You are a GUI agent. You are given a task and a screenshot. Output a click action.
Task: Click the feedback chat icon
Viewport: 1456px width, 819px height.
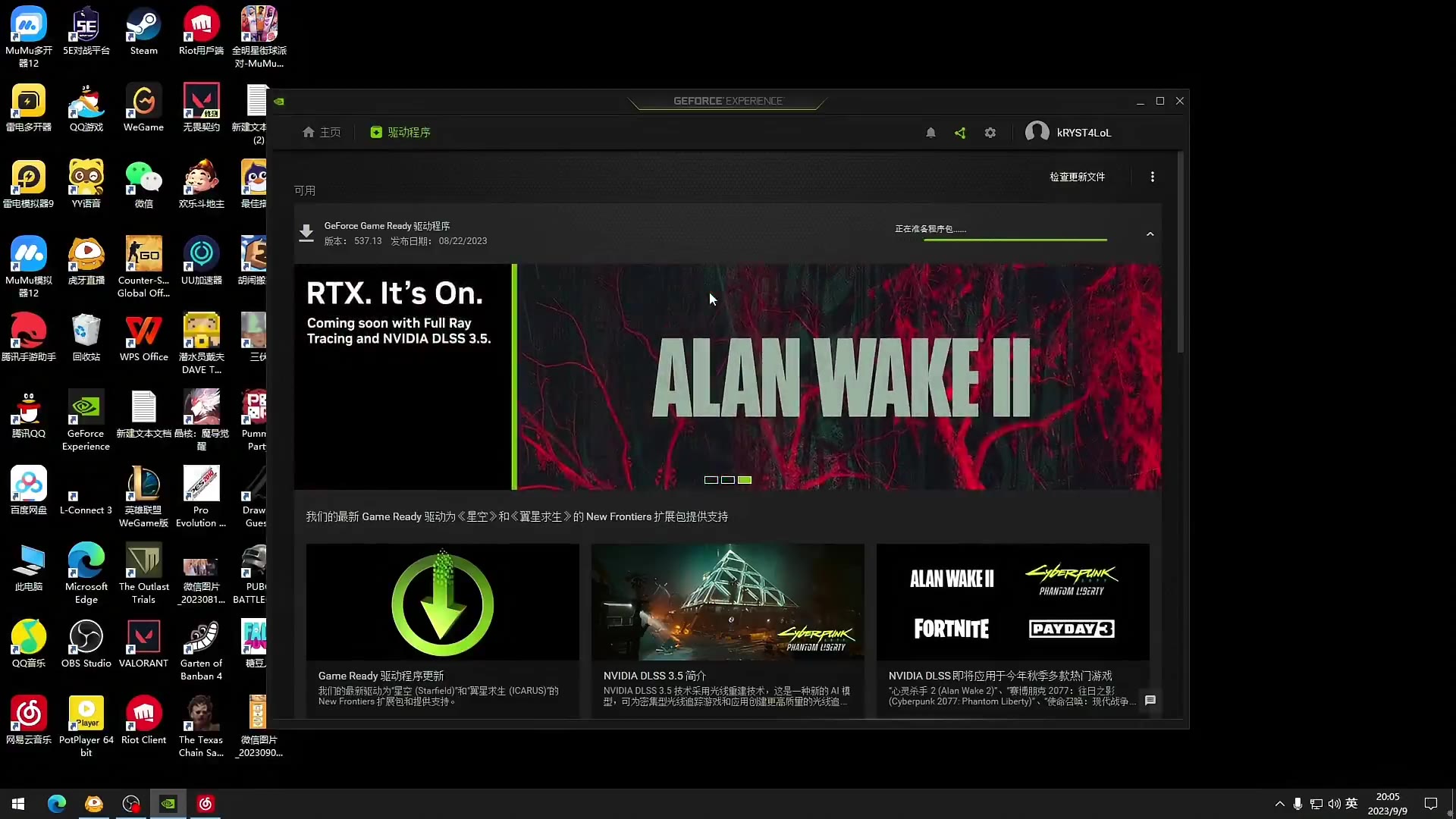pyautogui.click(x=1150, y=701)
